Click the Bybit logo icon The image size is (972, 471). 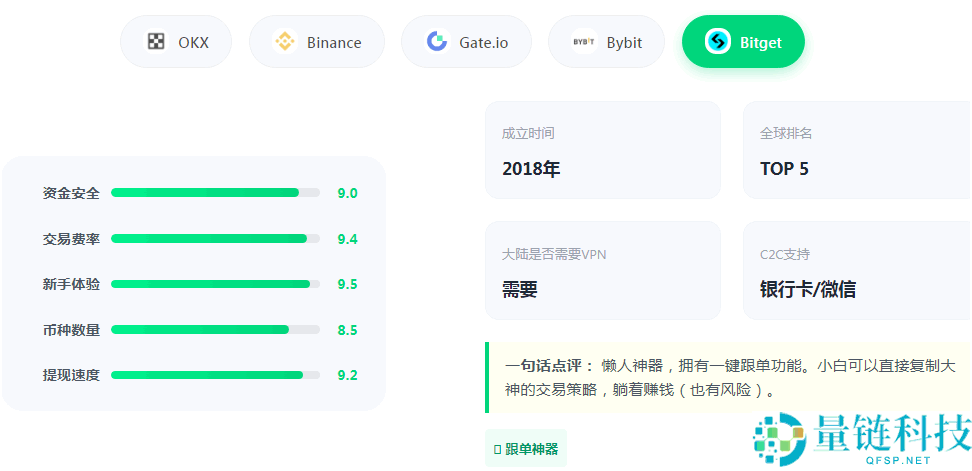(x=584, y=42)
